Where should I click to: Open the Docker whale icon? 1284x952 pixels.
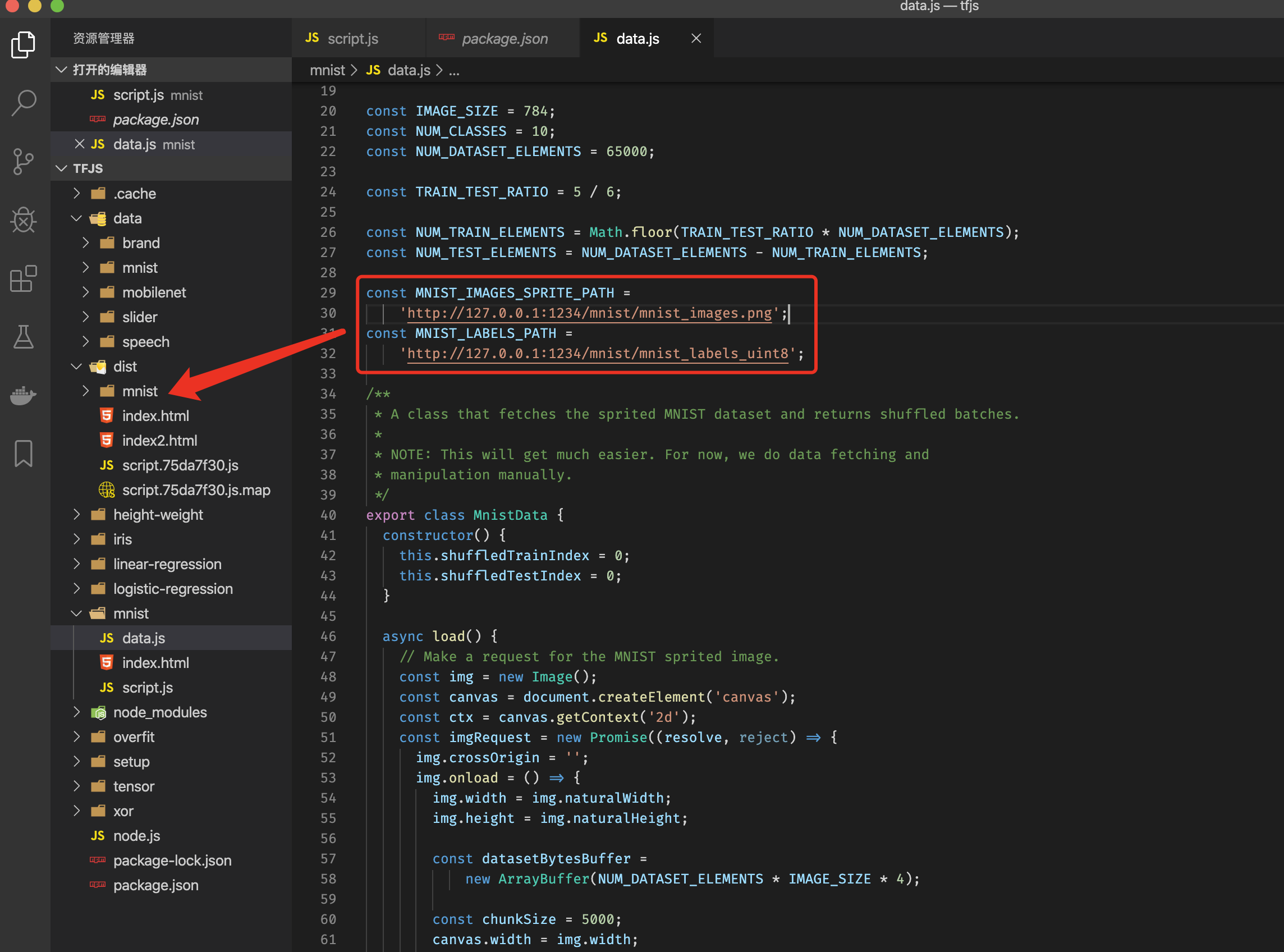tap(24, 395)
